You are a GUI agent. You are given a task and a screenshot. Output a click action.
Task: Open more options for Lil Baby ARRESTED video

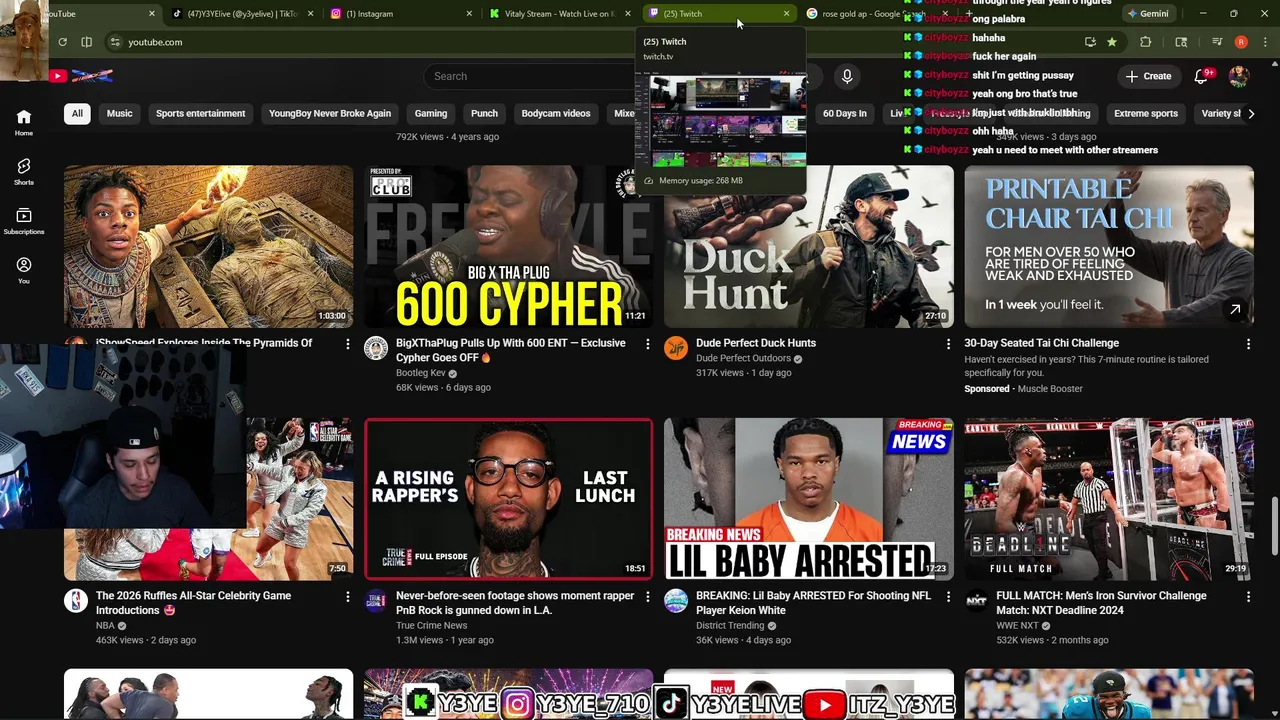948,596
